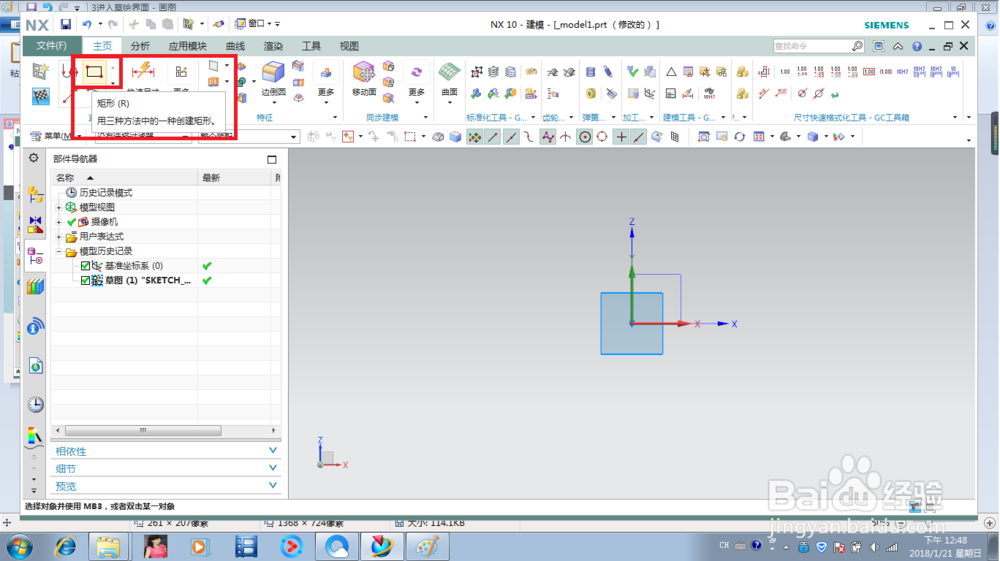Open the Assembly Navigator sidebar tab
Screen dimensions: 1000x561
click(x=36, y=194)
